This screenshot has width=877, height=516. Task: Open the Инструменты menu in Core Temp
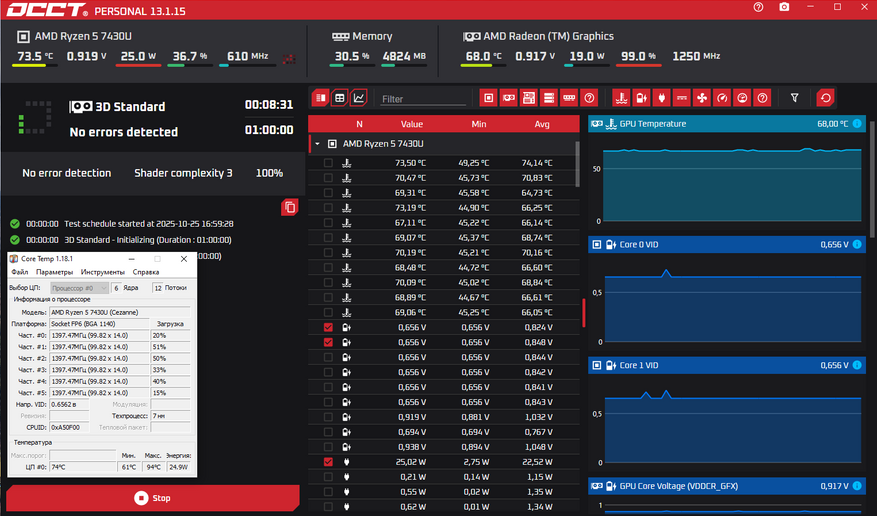103,272
